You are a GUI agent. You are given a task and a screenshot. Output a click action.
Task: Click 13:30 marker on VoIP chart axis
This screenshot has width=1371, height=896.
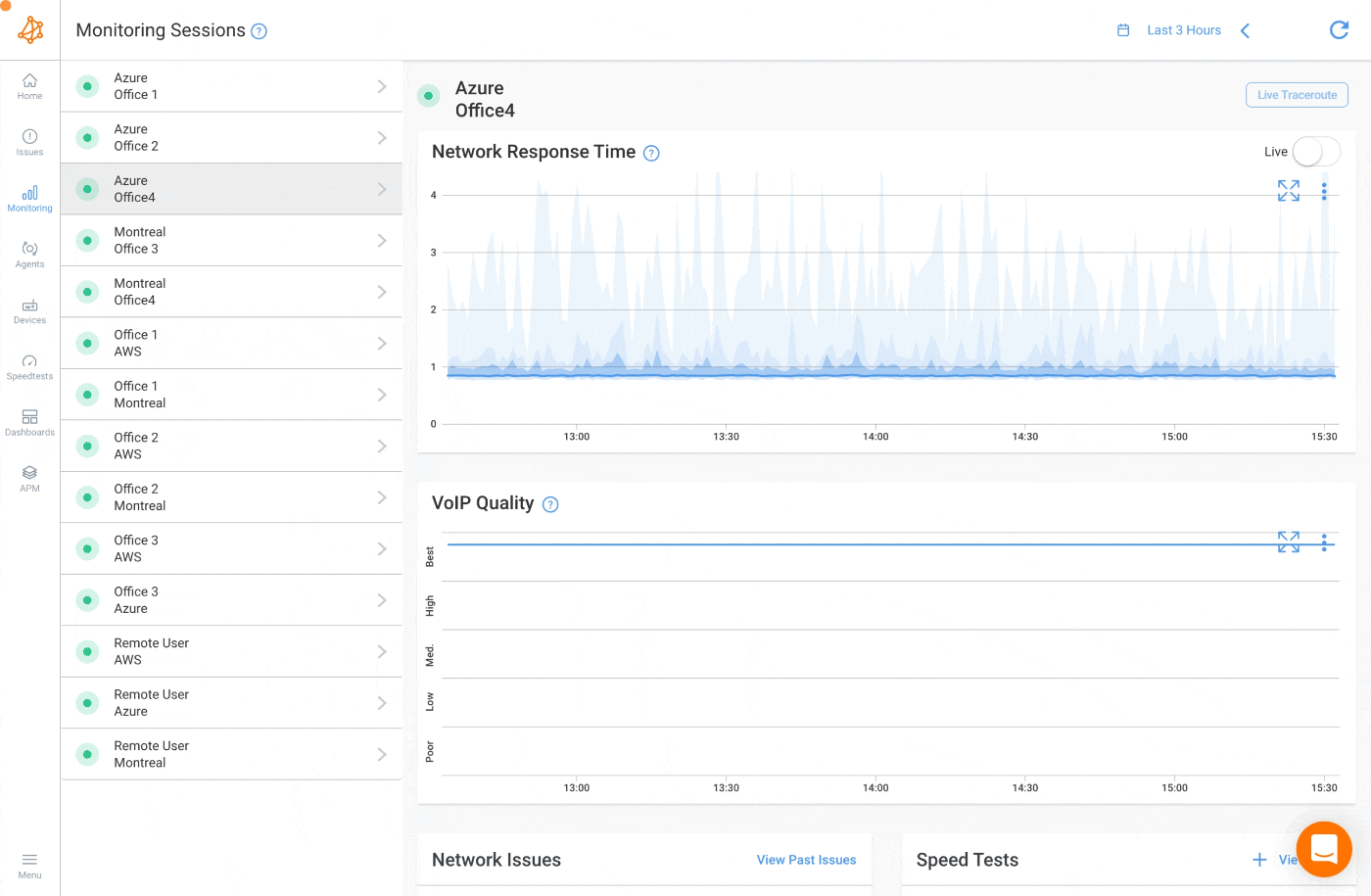click(x=726, y=788)
